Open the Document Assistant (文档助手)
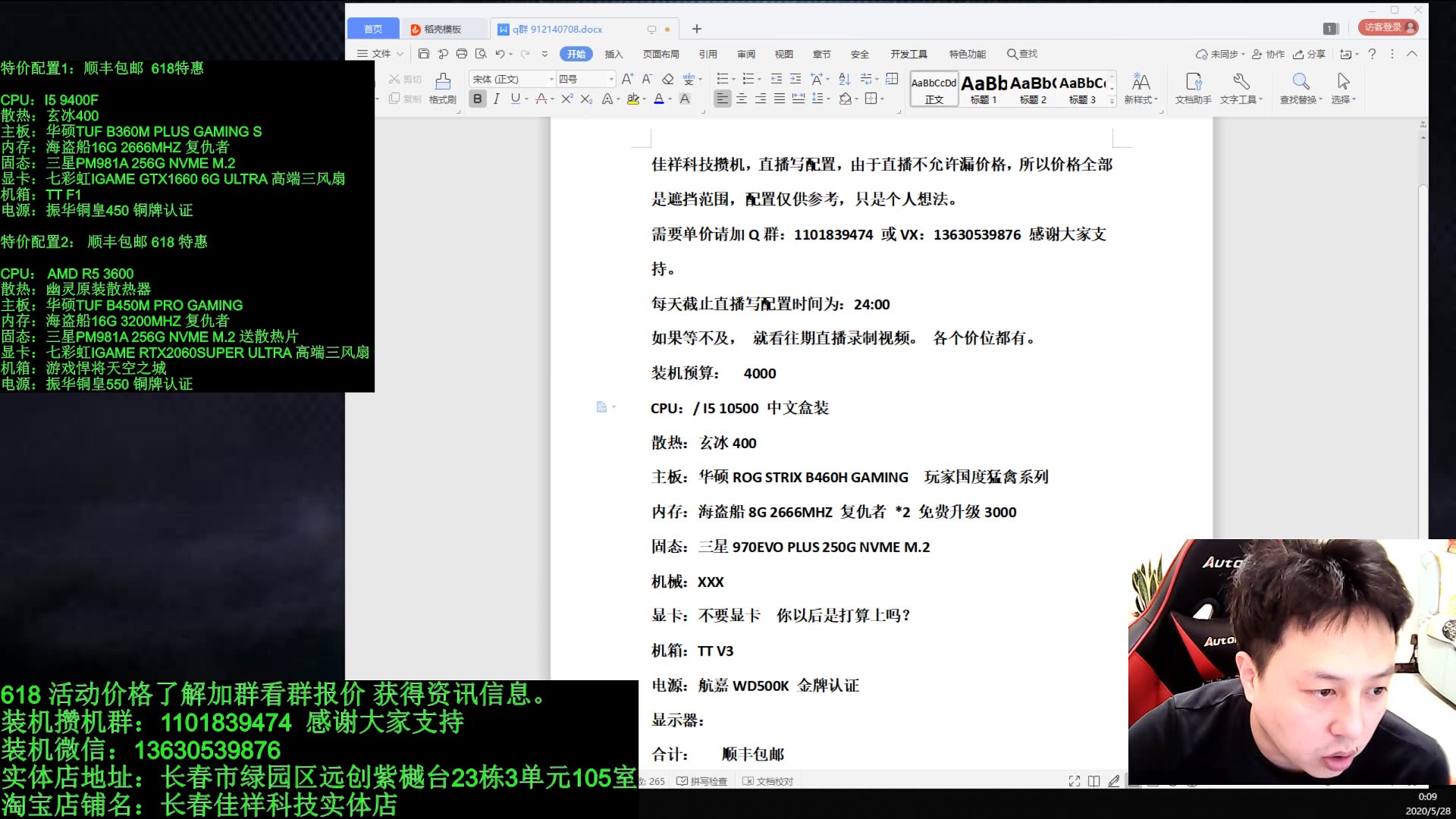The height and width of the screenshot is (819, 1456). [1193, 89]
